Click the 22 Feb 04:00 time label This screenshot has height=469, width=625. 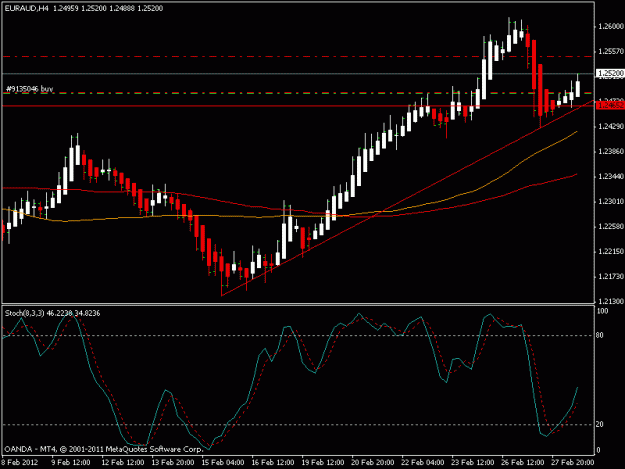pos(423,462)
